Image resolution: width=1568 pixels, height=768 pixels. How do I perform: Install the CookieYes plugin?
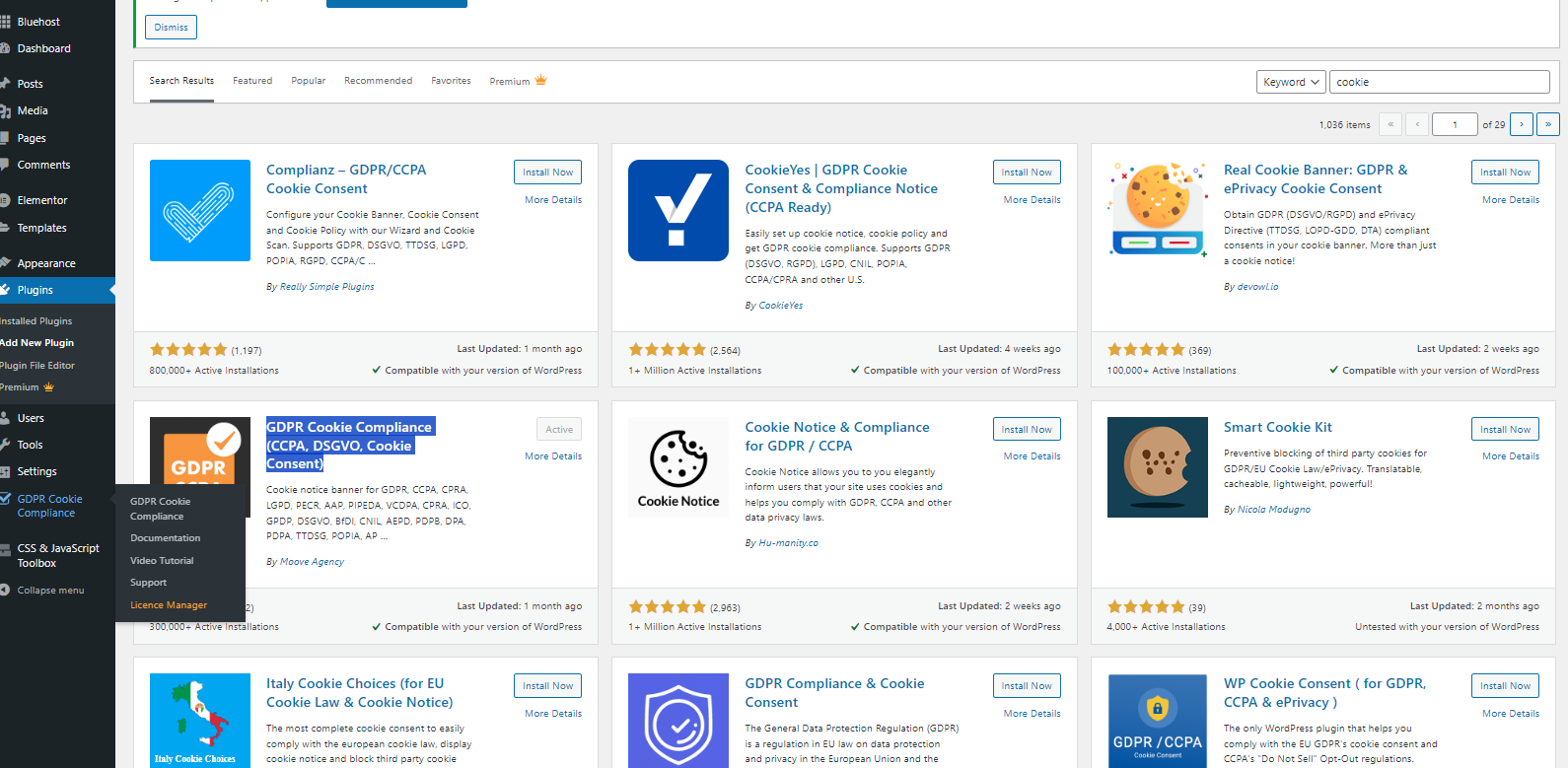(1027, 172)
